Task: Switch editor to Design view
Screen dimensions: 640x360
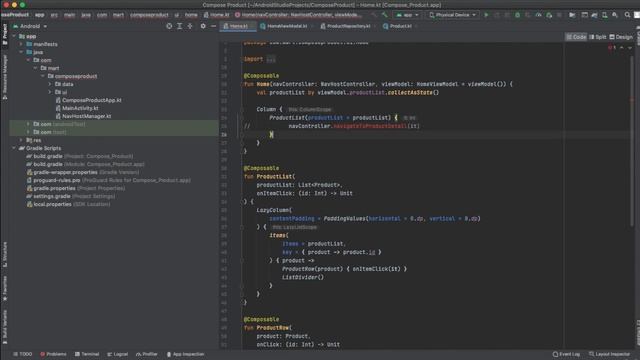Action: pos(621,37)
